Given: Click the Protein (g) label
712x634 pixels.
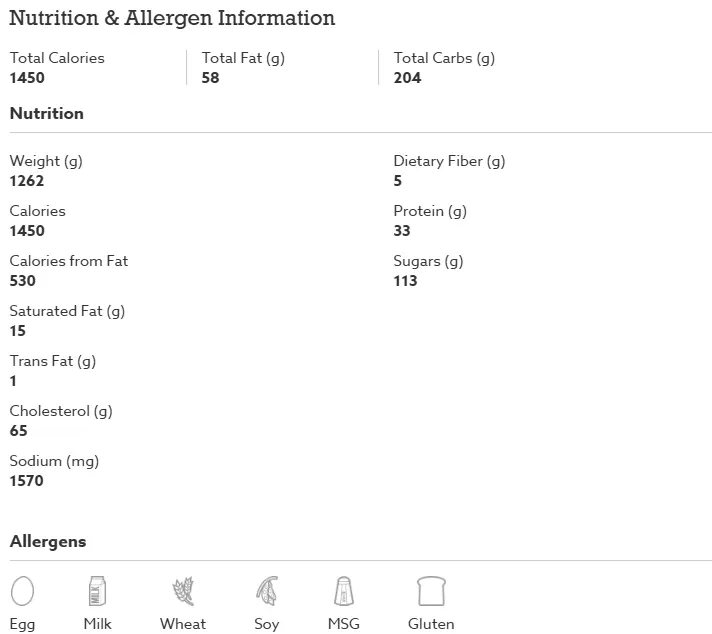Looking at the screenshot, I should (x=430, y=212).
